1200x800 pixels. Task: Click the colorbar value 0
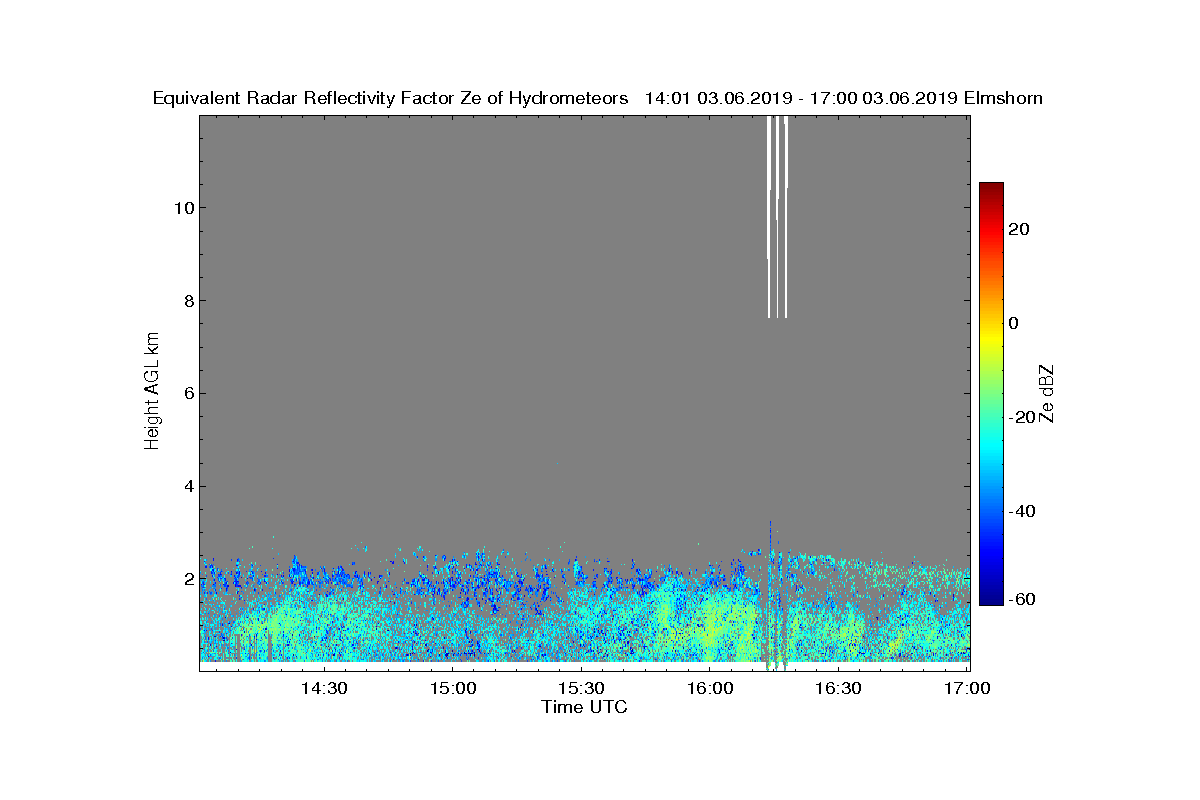click(x=1015, y=323)
